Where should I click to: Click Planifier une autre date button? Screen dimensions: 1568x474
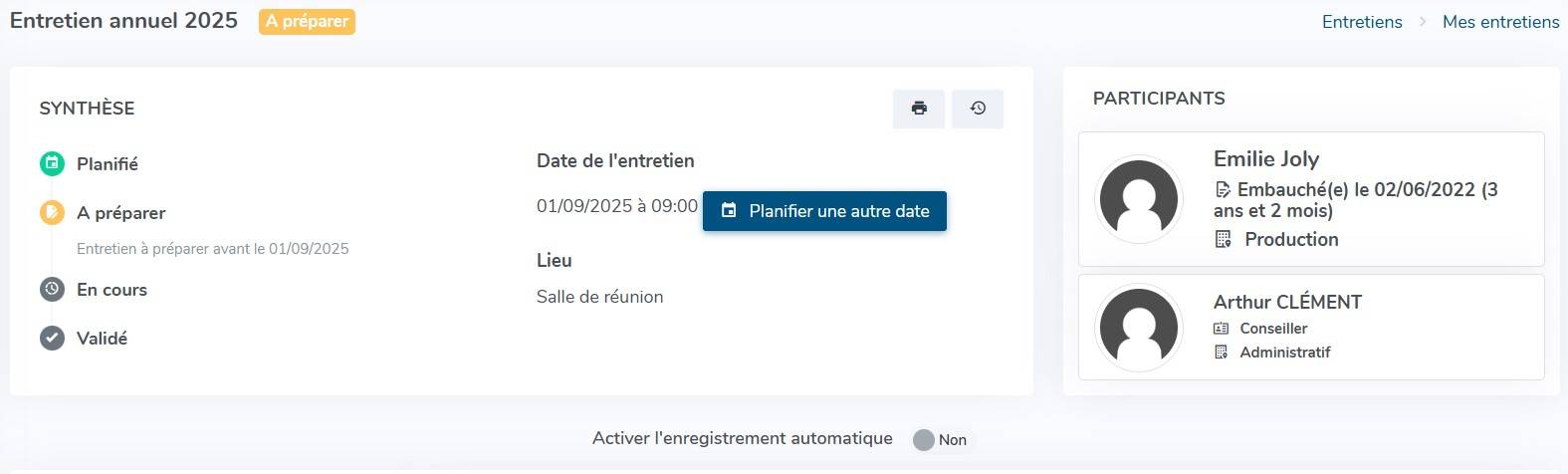[824, 211]
